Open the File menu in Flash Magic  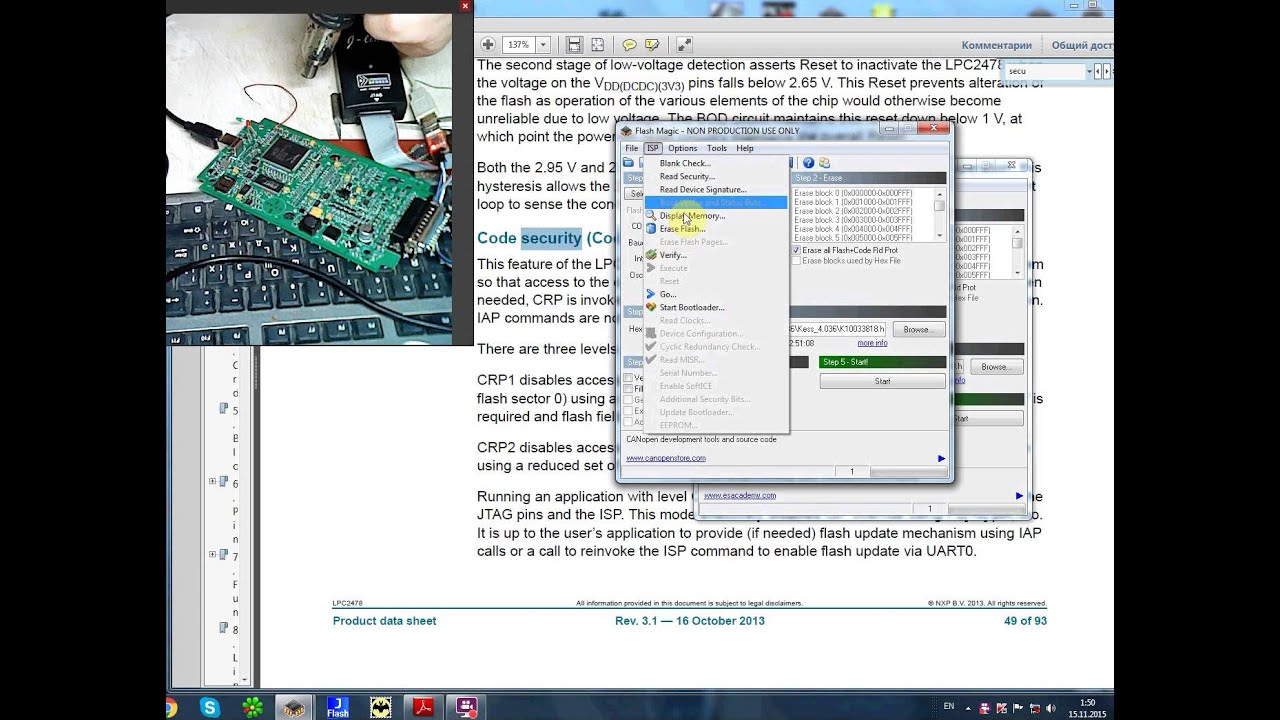(632, 148)
